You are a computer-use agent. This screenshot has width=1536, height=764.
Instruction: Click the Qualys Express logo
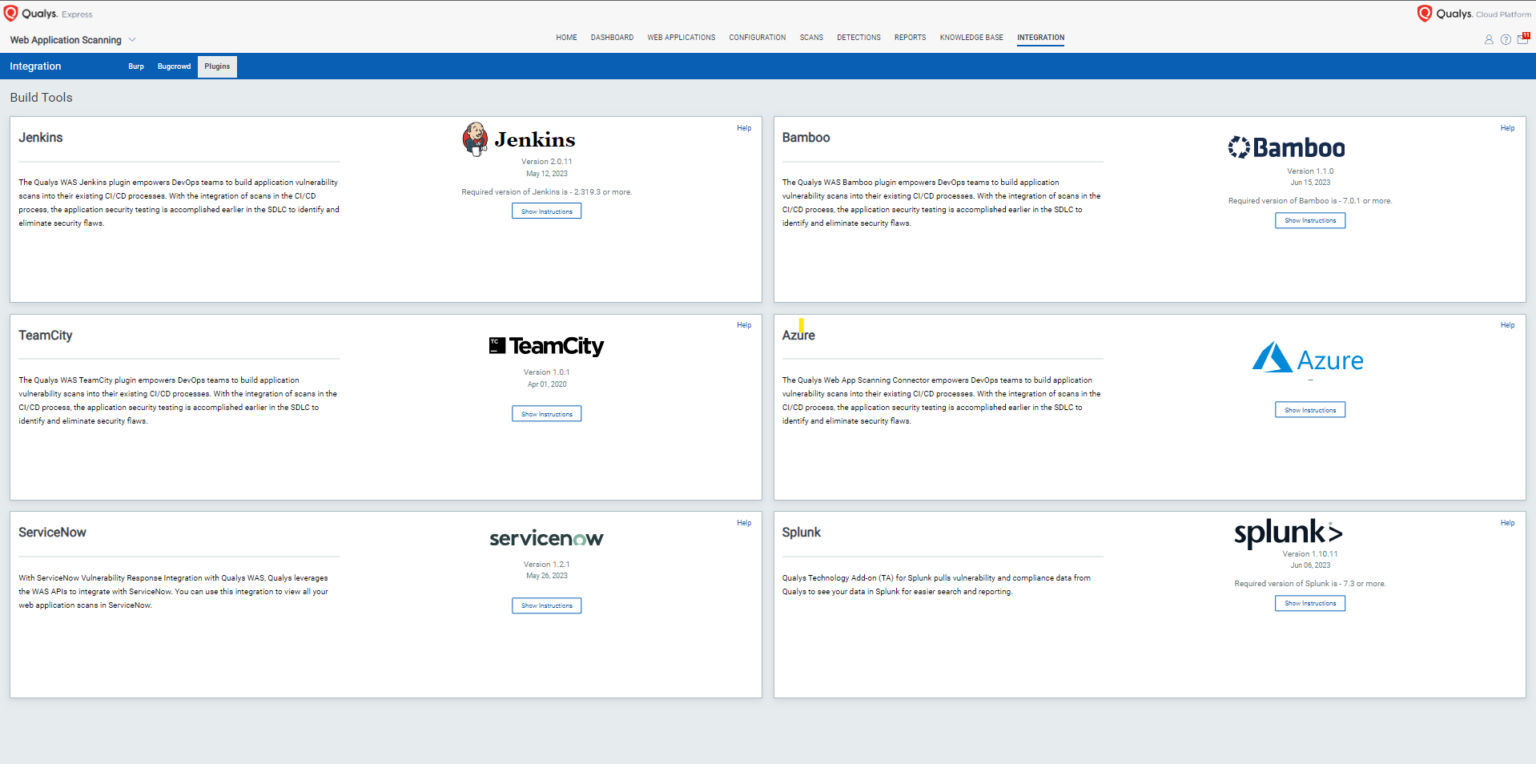click(x=39, y=14)
